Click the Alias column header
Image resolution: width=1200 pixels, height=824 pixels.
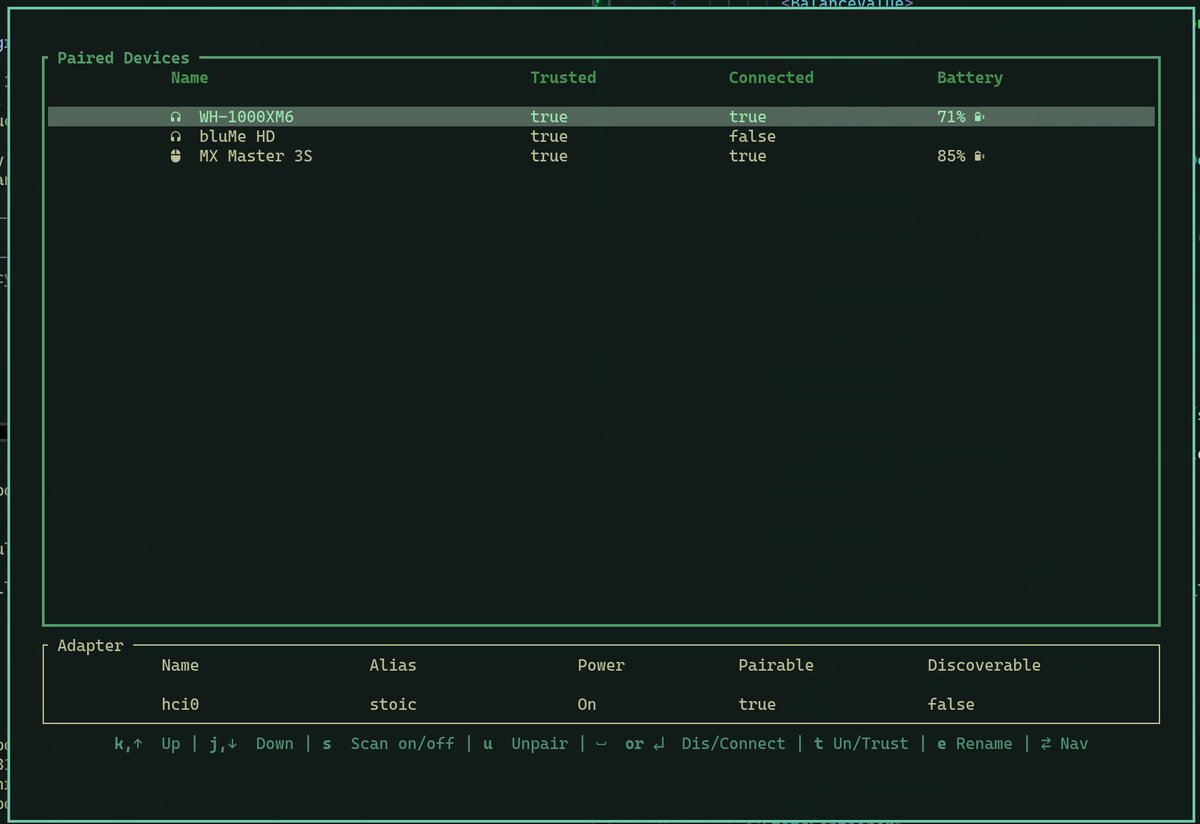click(x=393, y=665)
